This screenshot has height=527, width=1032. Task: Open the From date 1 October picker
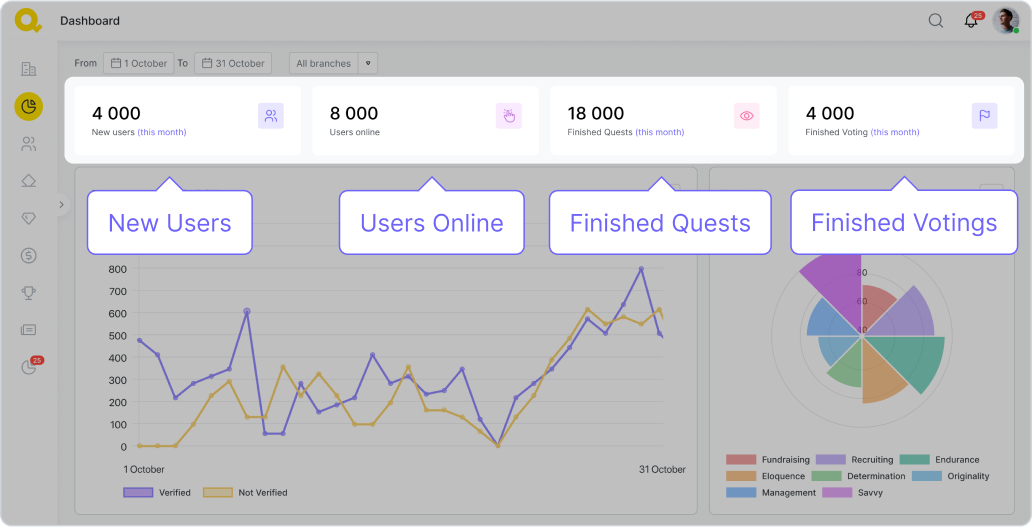[x=138, y=63]
